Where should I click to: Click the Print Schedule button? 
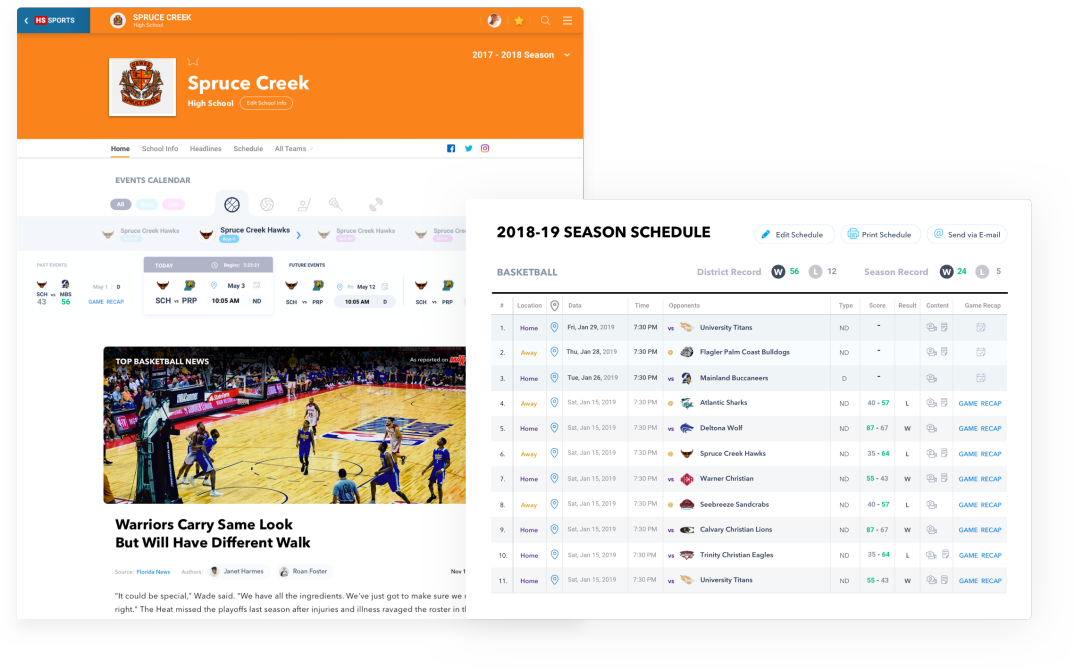point(879,235)
